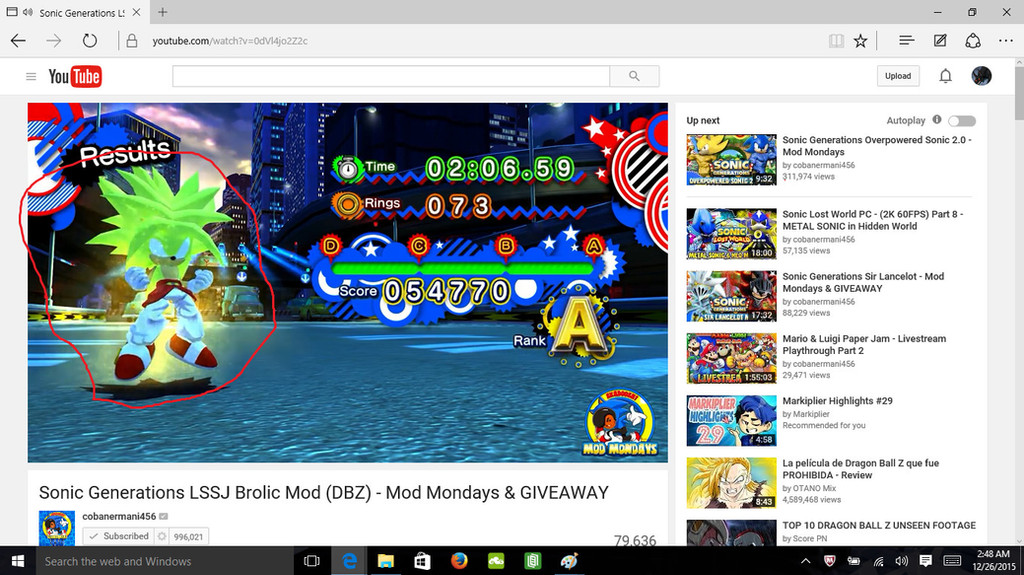Click Search the web and Windows box

pos(163,561)
